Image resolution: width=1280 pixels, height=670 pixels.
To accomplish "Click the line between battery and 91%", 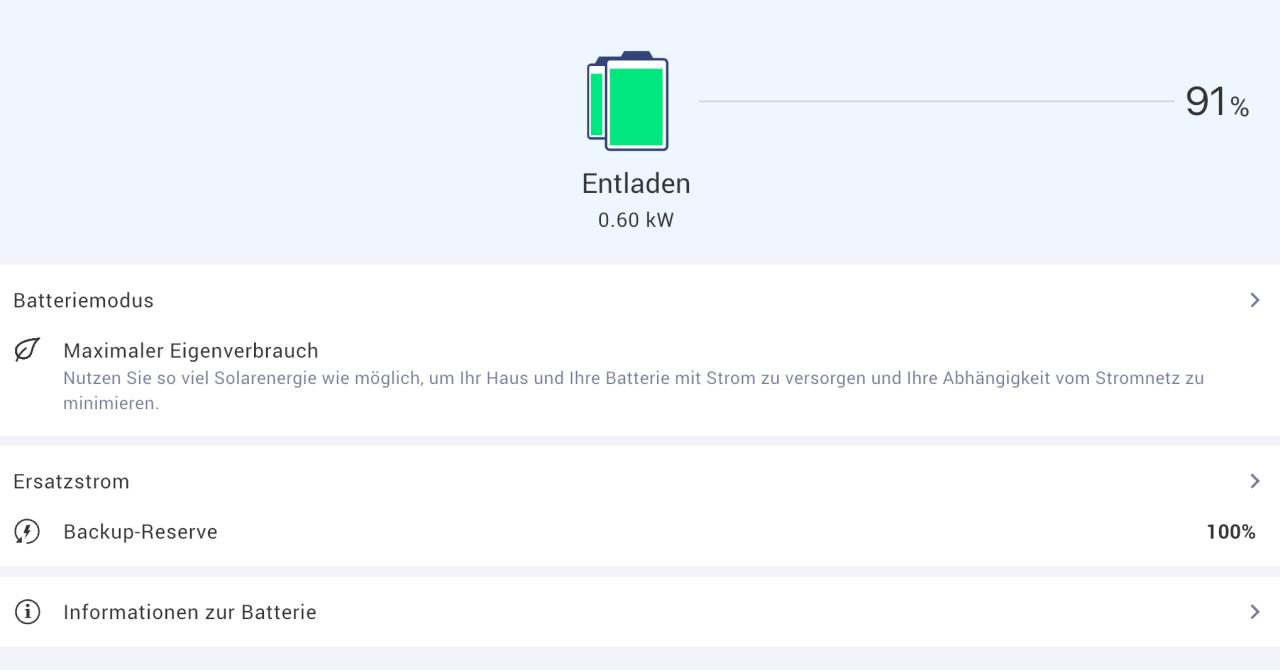I will point(936,101).
